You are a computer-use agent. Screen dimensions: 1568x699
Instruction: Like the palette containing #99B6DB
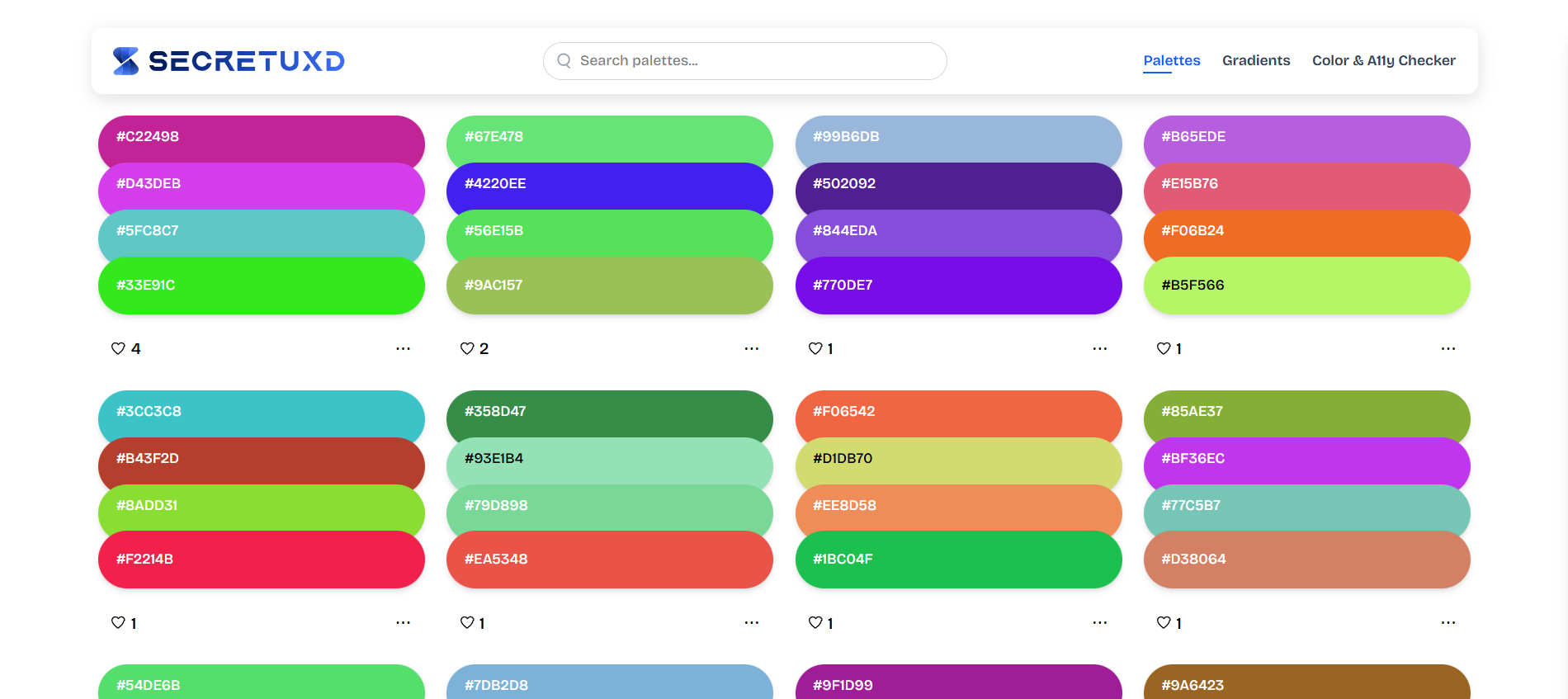click(815, 348)
